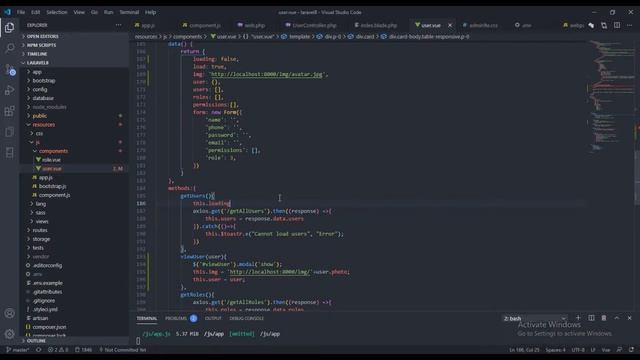Collapse the LARAVEL8 project section
640x360 pixels.
[38, 63]
